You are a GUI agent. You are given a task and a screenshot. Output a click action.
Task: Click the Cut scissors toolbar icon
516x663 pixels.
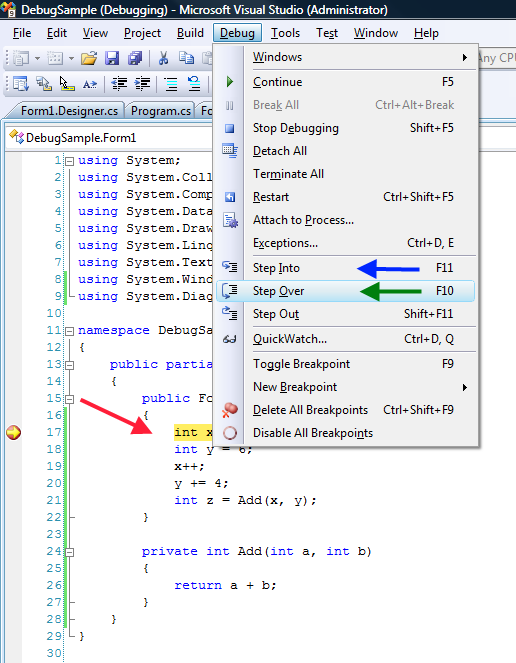[x=163, y=58]
